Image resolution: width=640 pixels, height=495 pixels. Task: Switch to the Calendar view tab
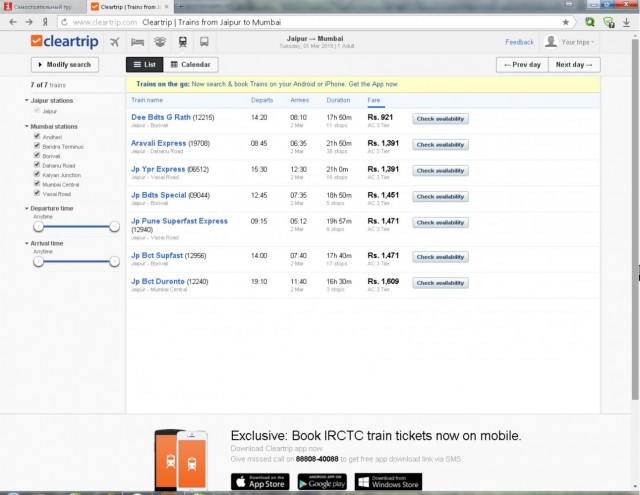tap(190, 64)
